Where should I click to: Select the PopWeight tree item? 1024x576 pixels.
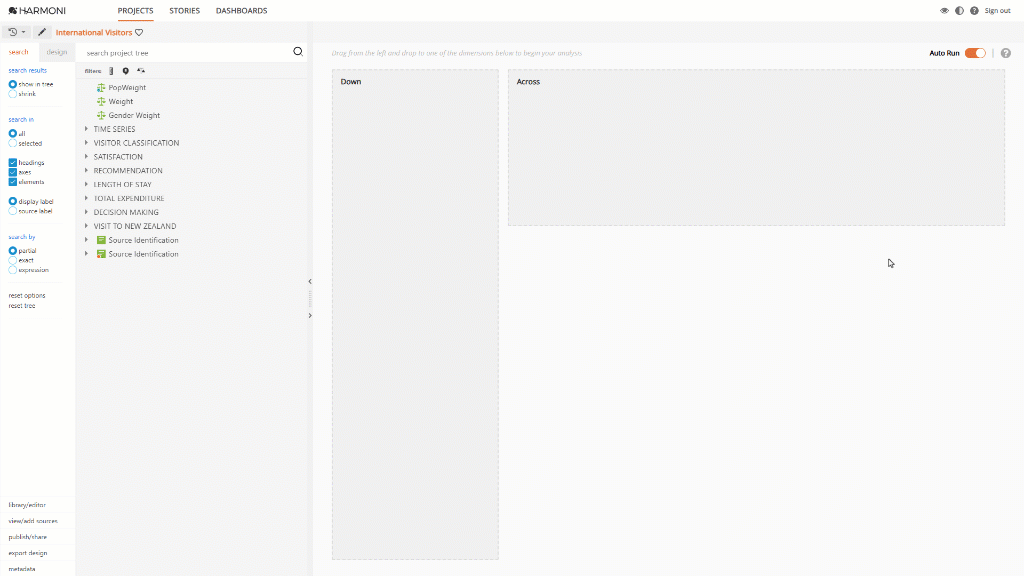(x=127, y=88)
